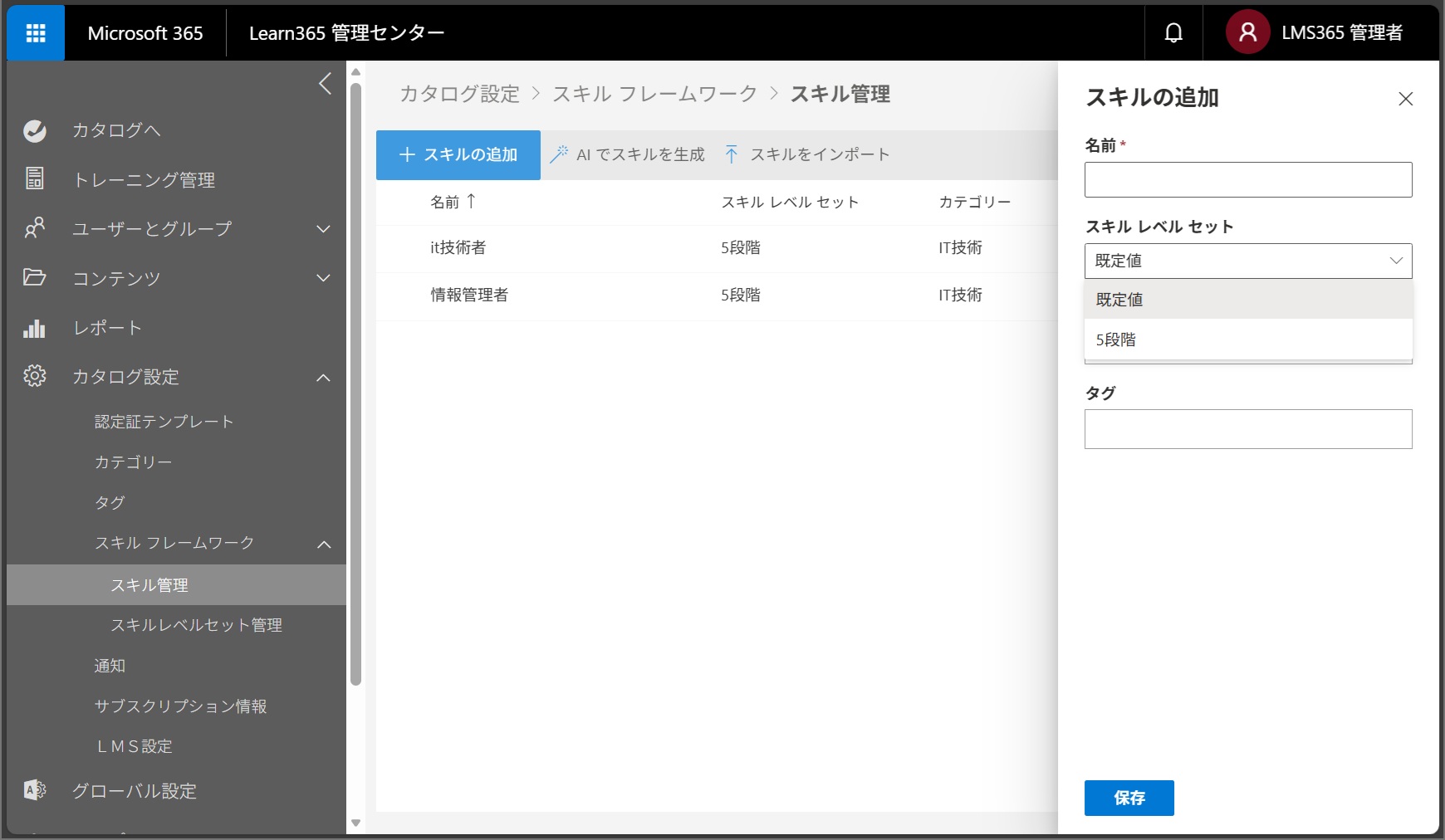
Task: Click the スキル レベル セット column header
Action: (790, 202)
